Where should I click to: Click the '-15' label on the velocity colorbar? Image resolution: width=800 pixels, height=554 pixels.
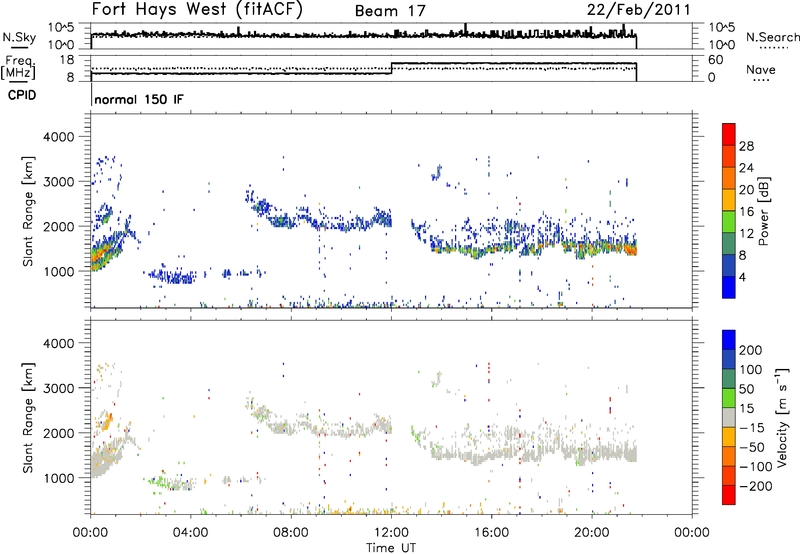[x=752, y=428]
